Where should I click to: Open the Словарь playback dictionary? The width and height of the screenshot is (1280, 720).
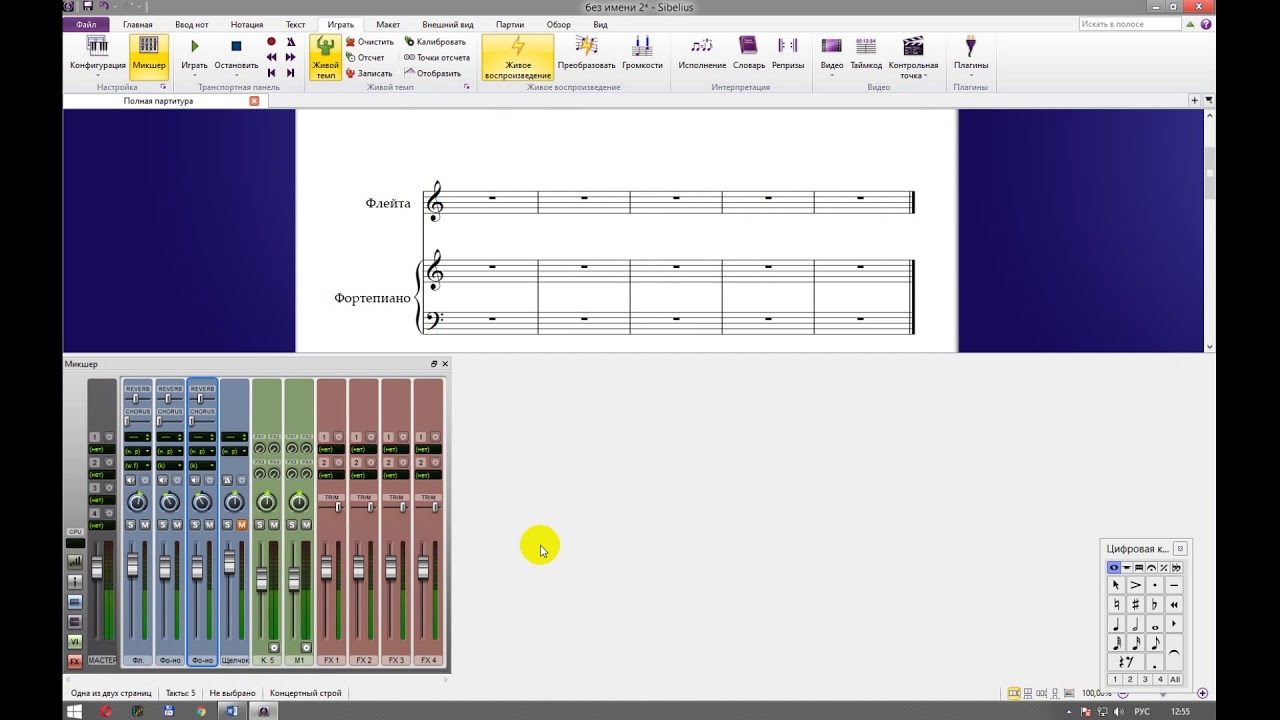[x=748, y=53]
